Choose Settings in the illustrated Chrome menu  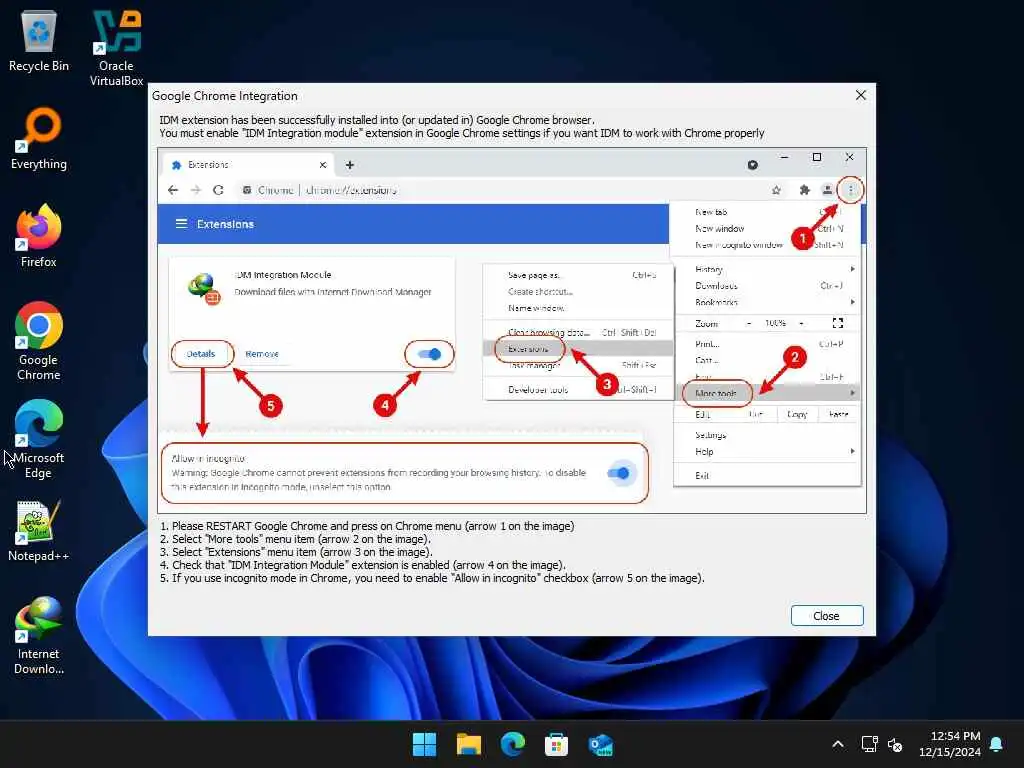tap(711, 435)
